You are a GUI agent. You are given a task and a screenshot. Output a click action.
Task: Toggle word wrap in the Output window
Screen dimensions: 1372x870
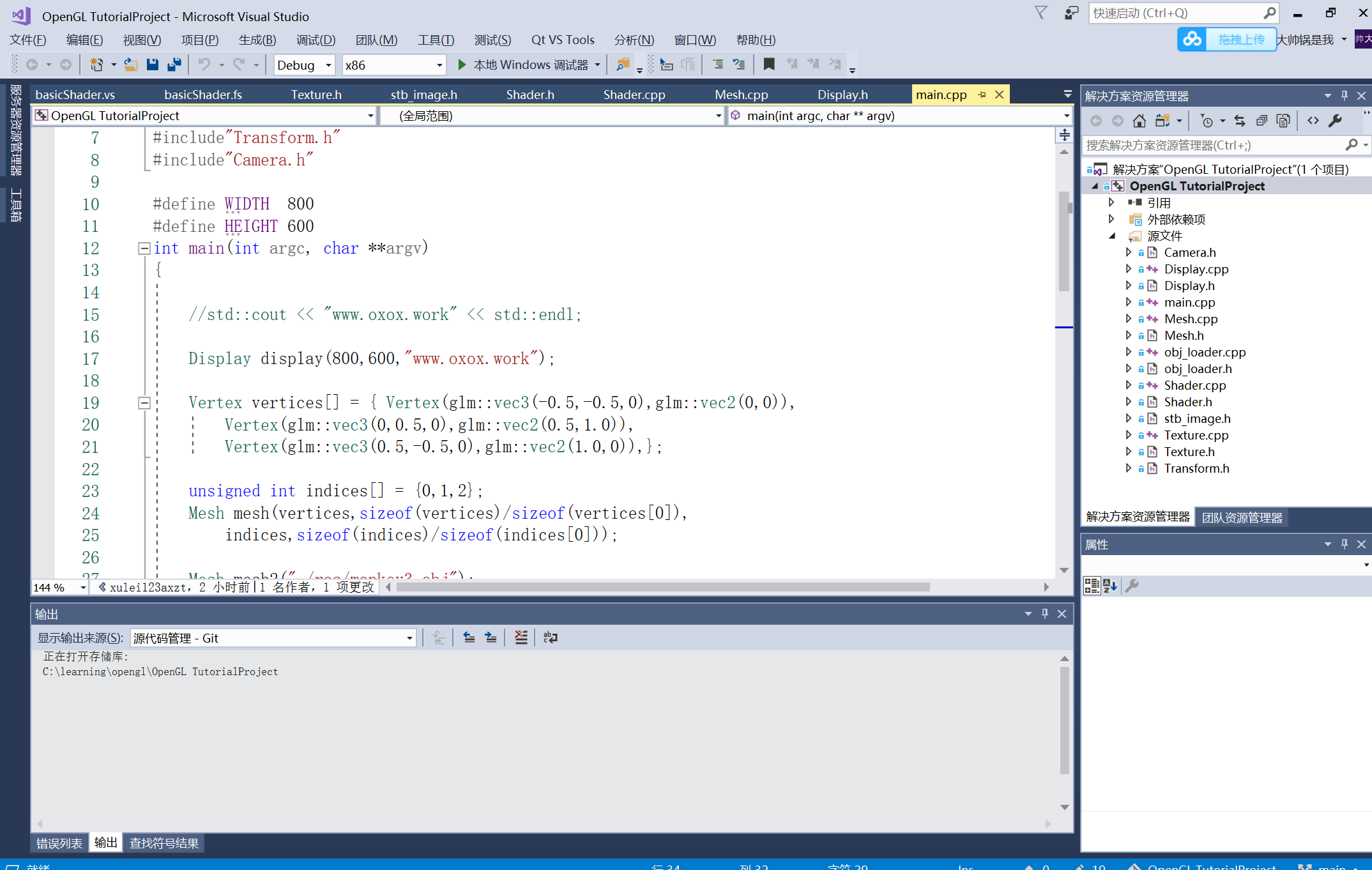tap(551, 637)
